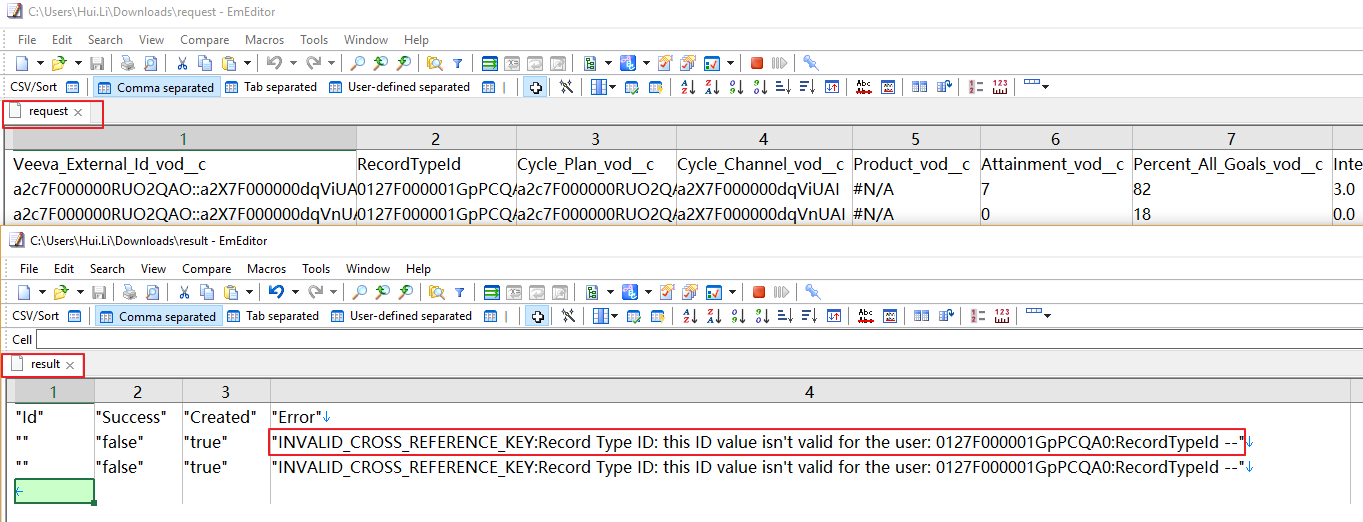Click Sort A to Z in request window
The height and width of the screenshot is (522, 1363).
[x=687, y=87]
